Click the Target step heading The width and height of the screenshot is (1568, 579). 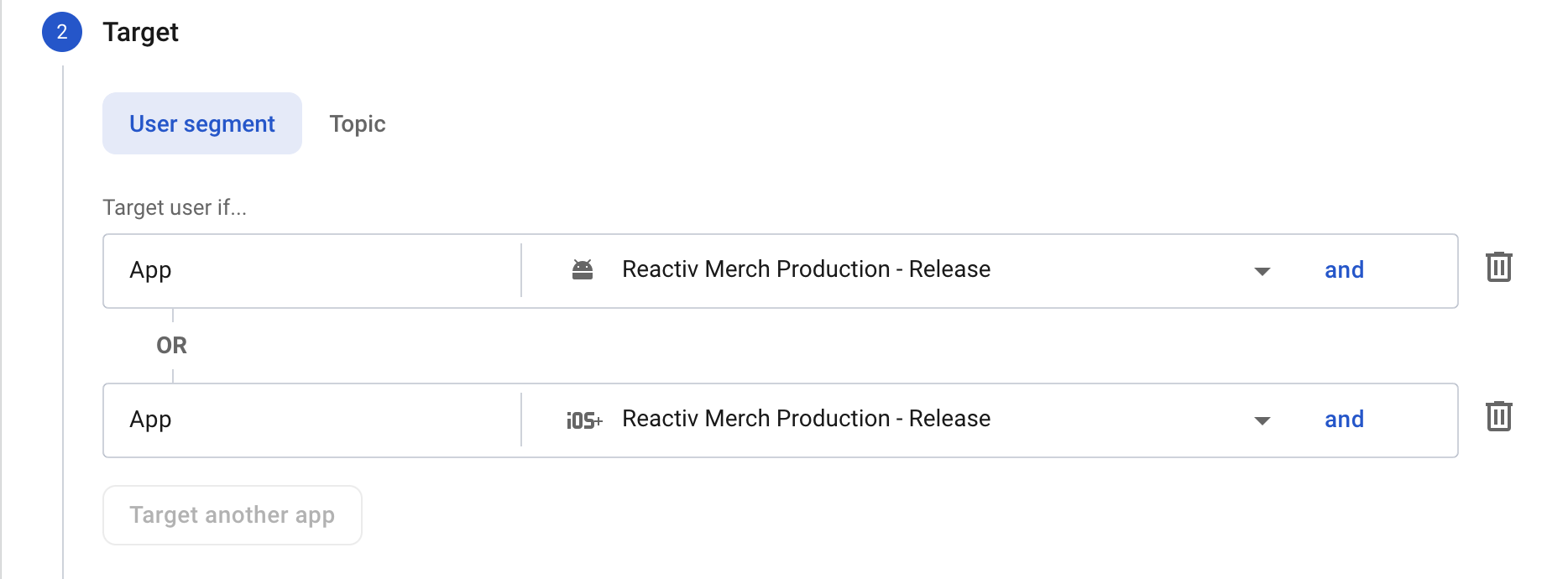point(140,32)
